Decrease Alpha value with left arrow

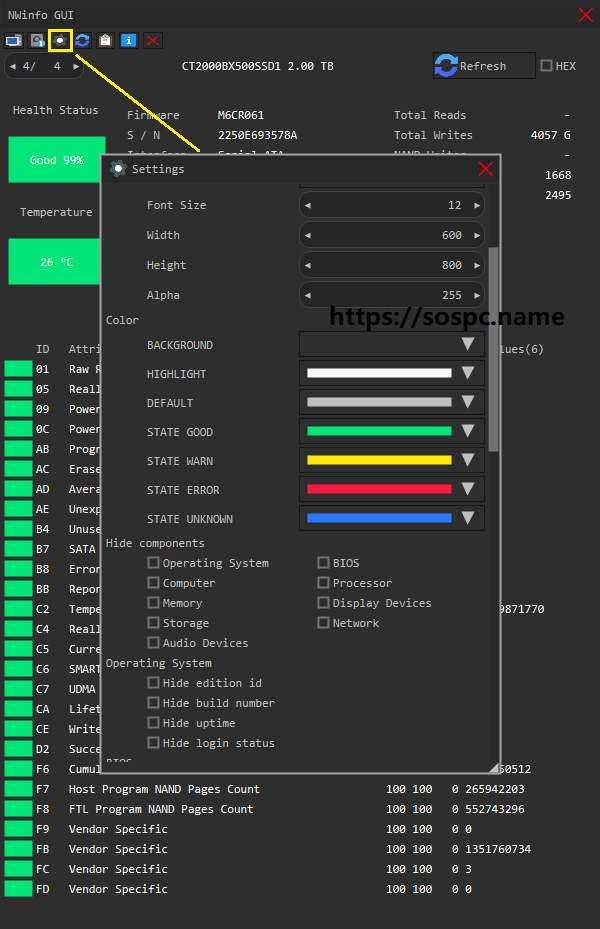point(308,295)
